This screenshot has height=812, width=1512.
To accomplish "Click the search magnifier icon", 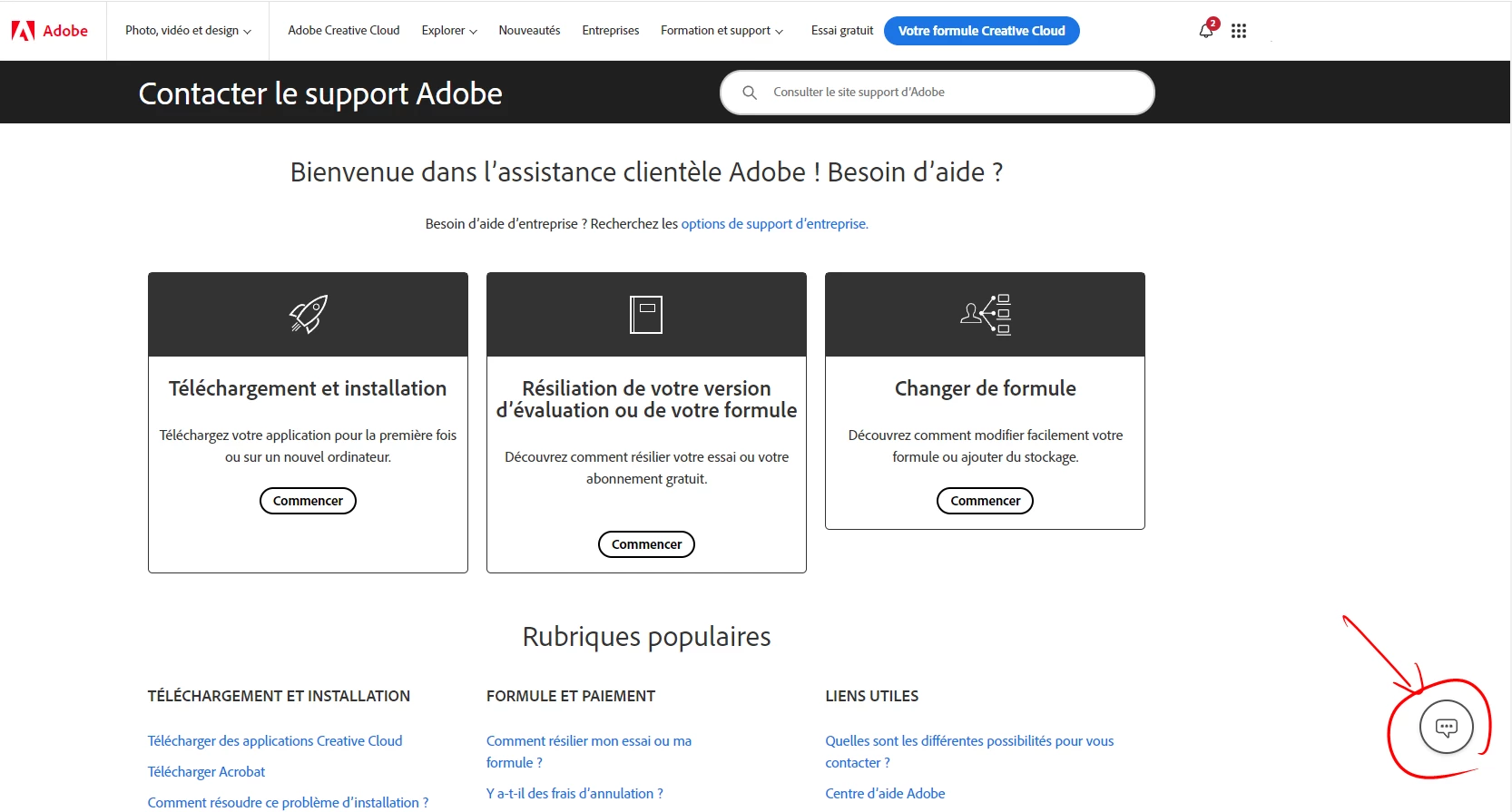I will [x=750, y=93].
